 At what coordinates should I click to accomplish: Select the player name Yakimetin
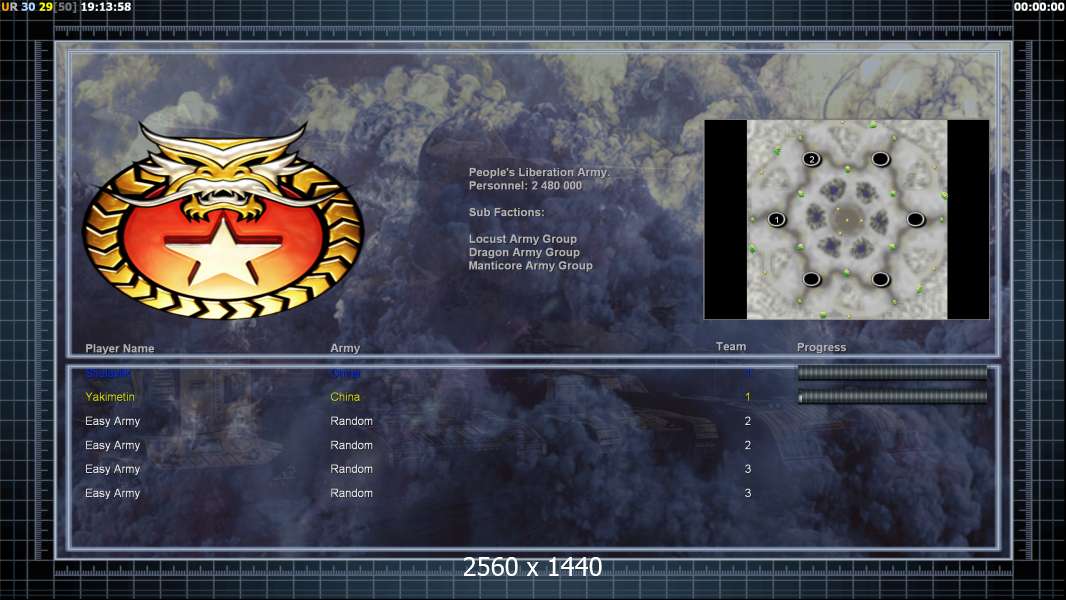109,397
